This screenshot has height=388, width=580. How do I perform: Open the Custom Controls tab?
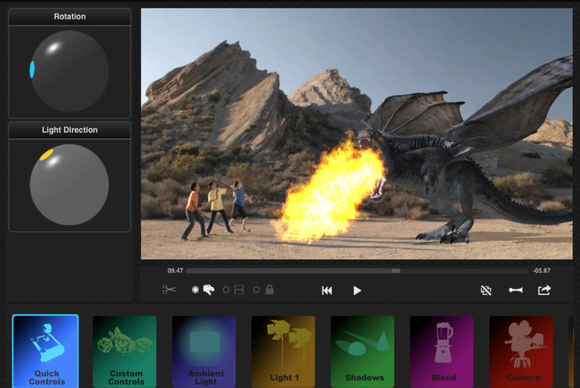(125, 351)
